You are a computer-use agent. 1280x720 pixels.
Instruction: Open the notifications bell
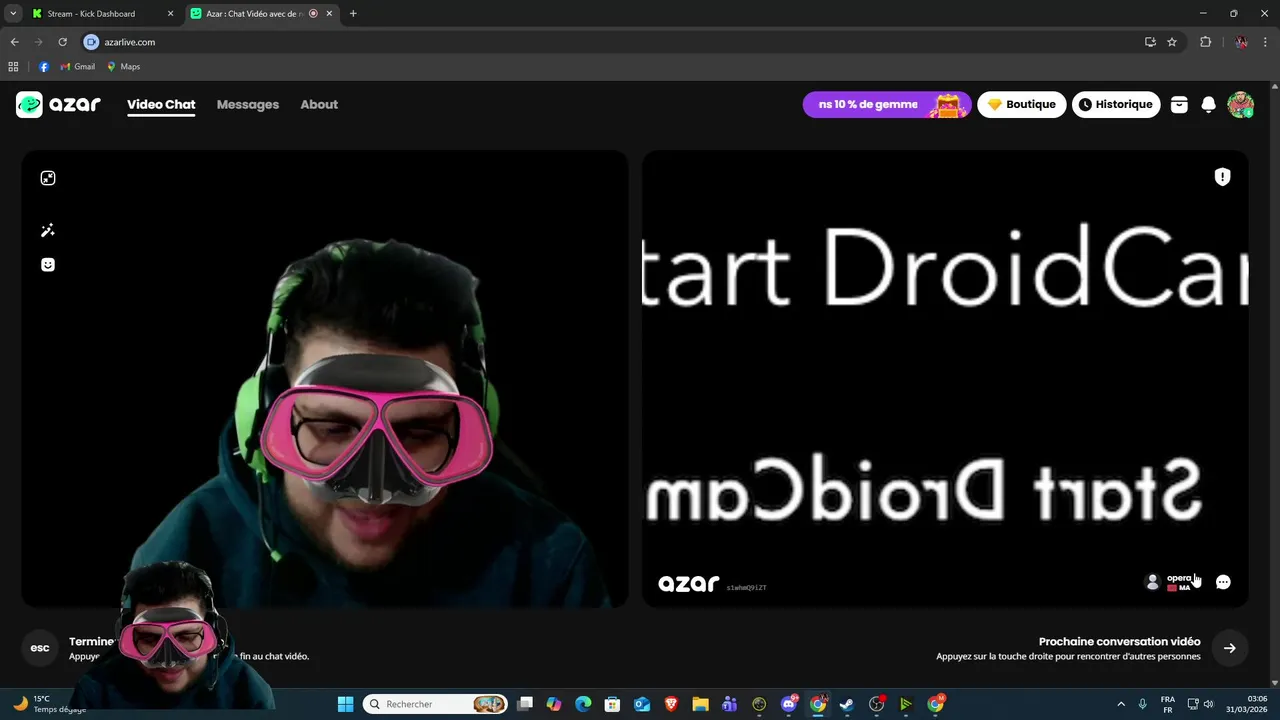click(x=1208, y=104)
